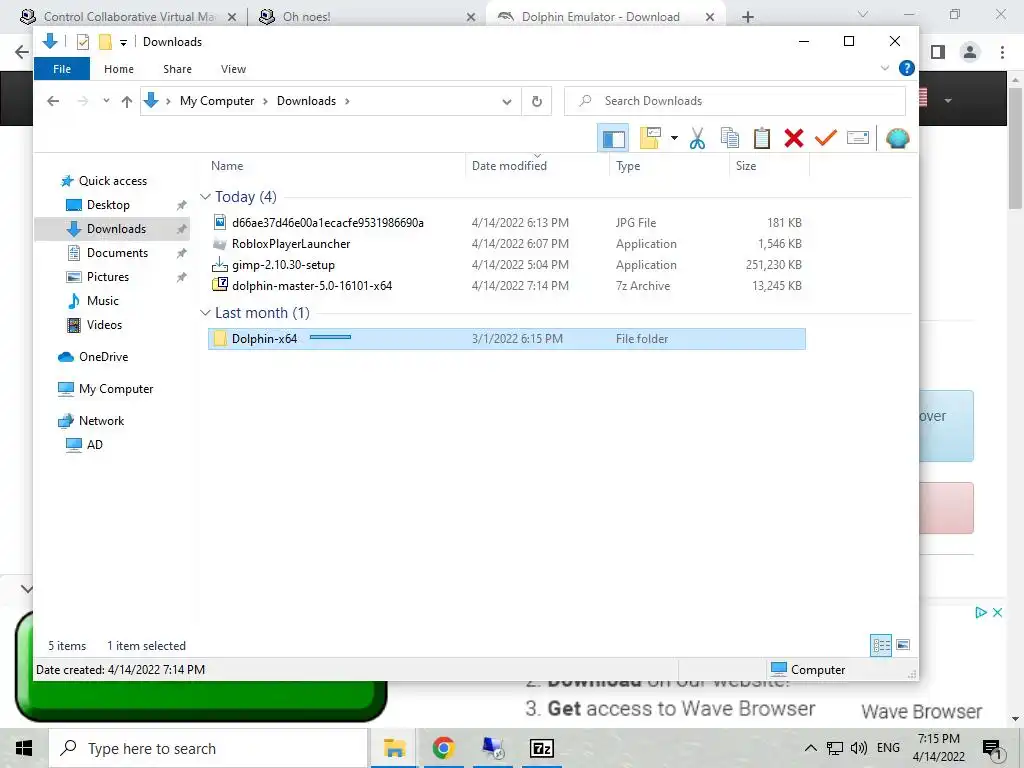
Task: Open Music in the navigation pane
Action: (x=103, y=301)
